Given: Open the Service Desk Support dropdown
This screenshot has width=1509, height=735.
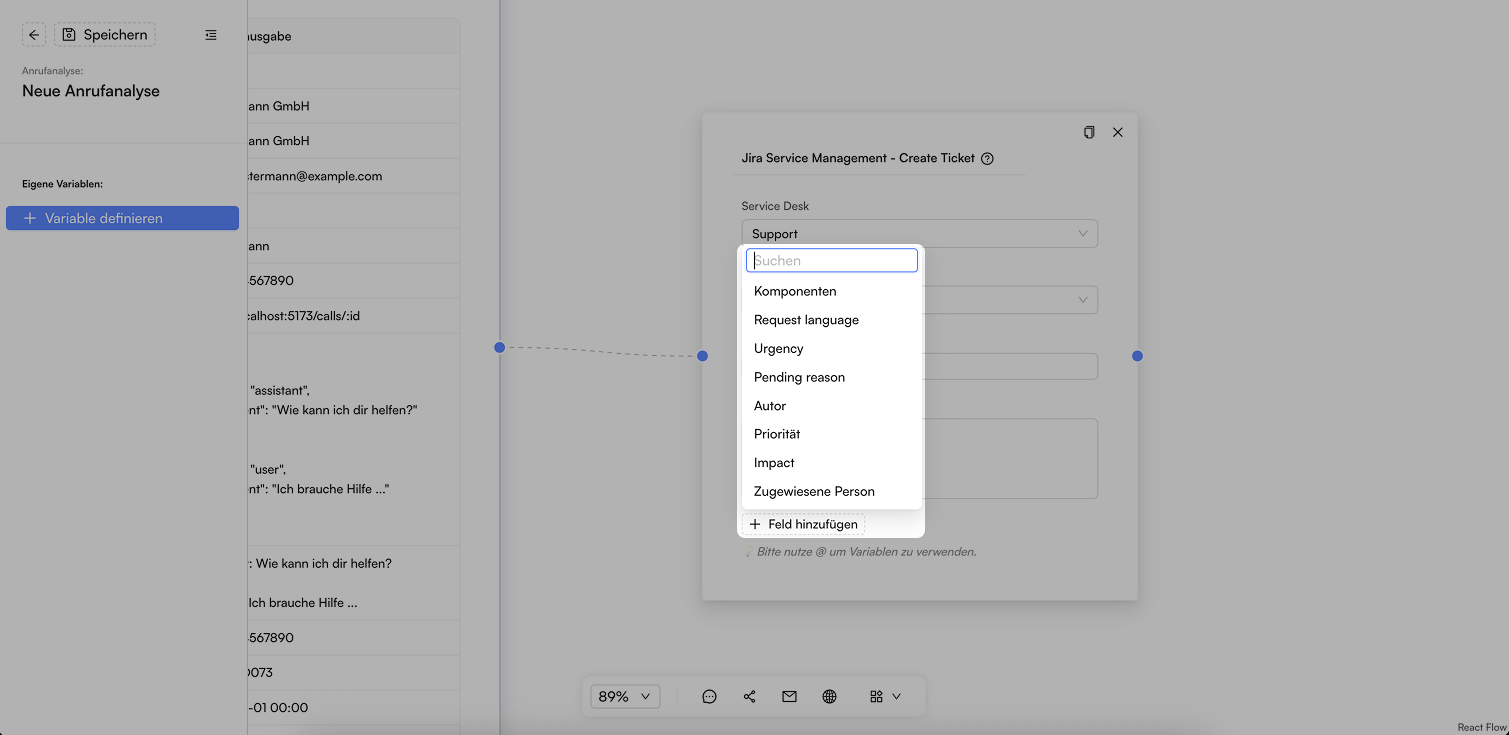Looking at the screenshot, I should 920,233.
